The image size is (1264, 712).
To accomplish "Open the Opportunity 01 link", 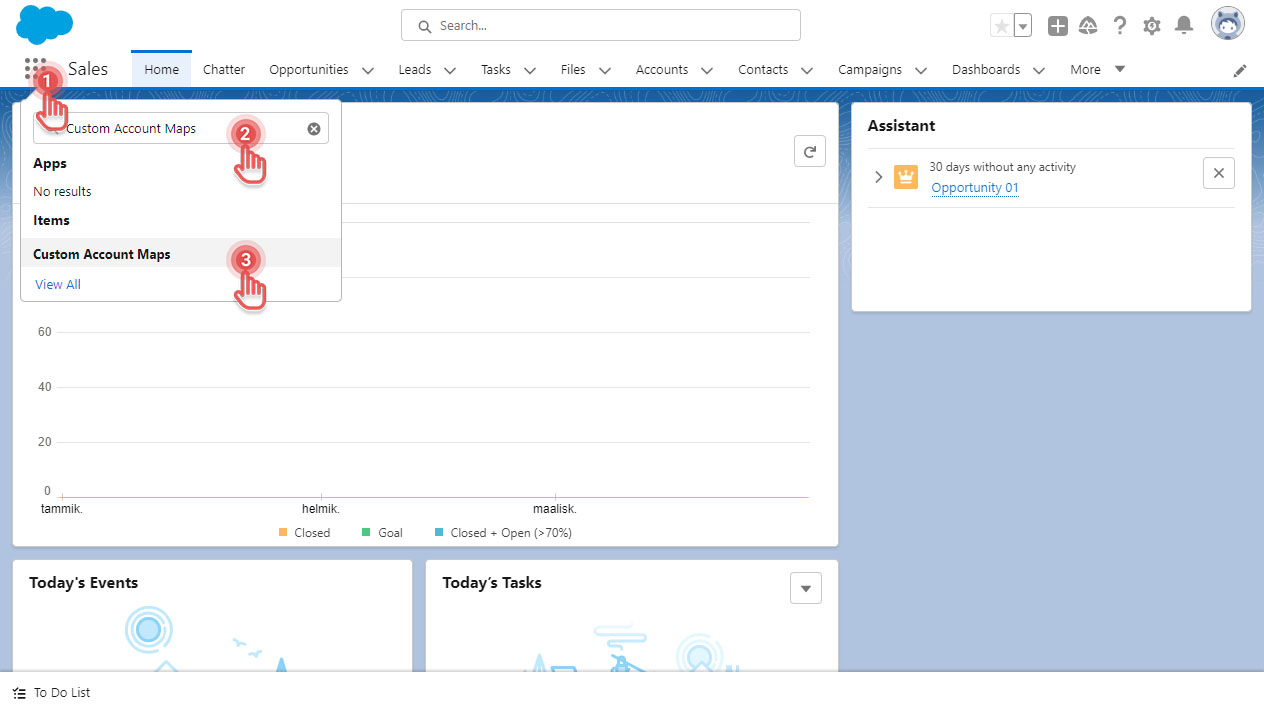I will point(974,187).
